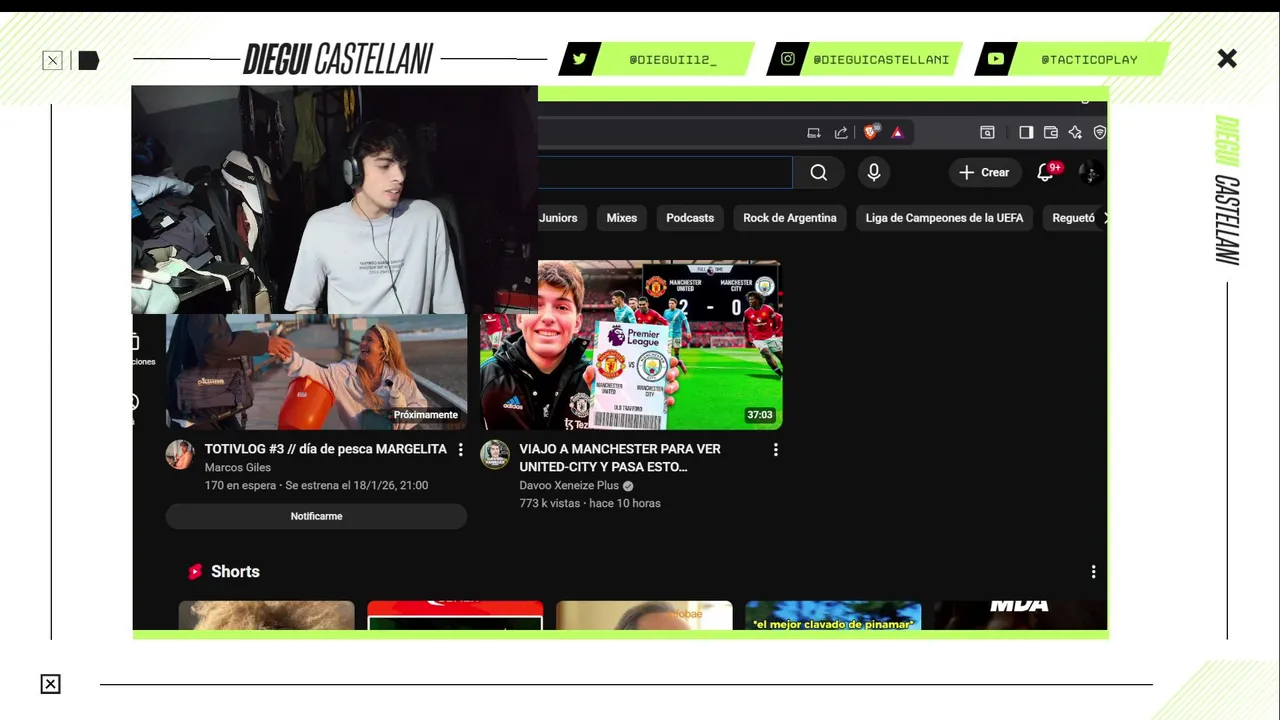This screenshot has height=720, width=1280.
Task: Select the Rock de Argentina chip
Action: (790, 218)
